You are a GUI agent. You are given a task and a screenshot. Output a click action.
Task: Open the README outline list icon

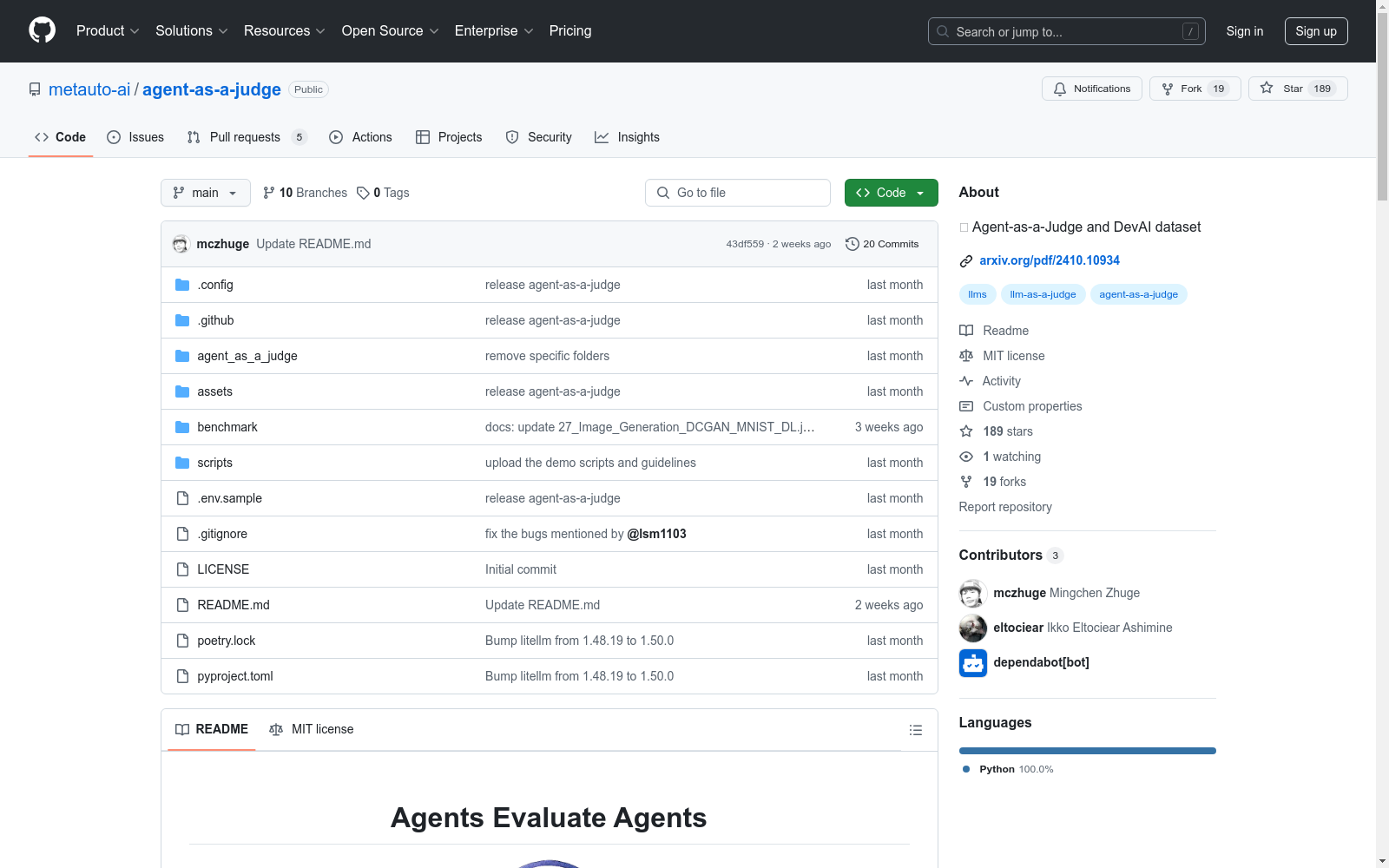(x=916, y=730)
